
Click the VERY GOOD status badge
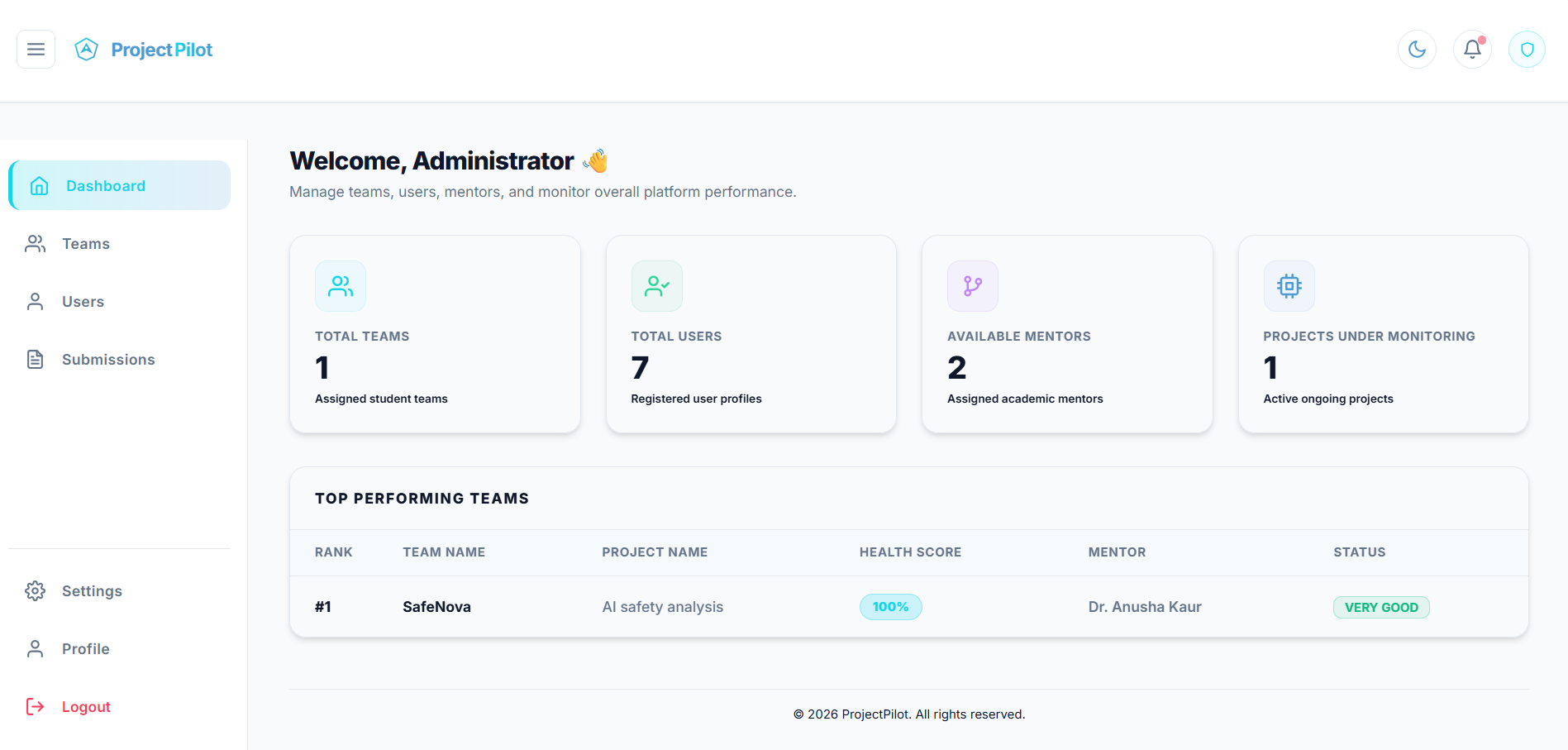(1381, 607)
